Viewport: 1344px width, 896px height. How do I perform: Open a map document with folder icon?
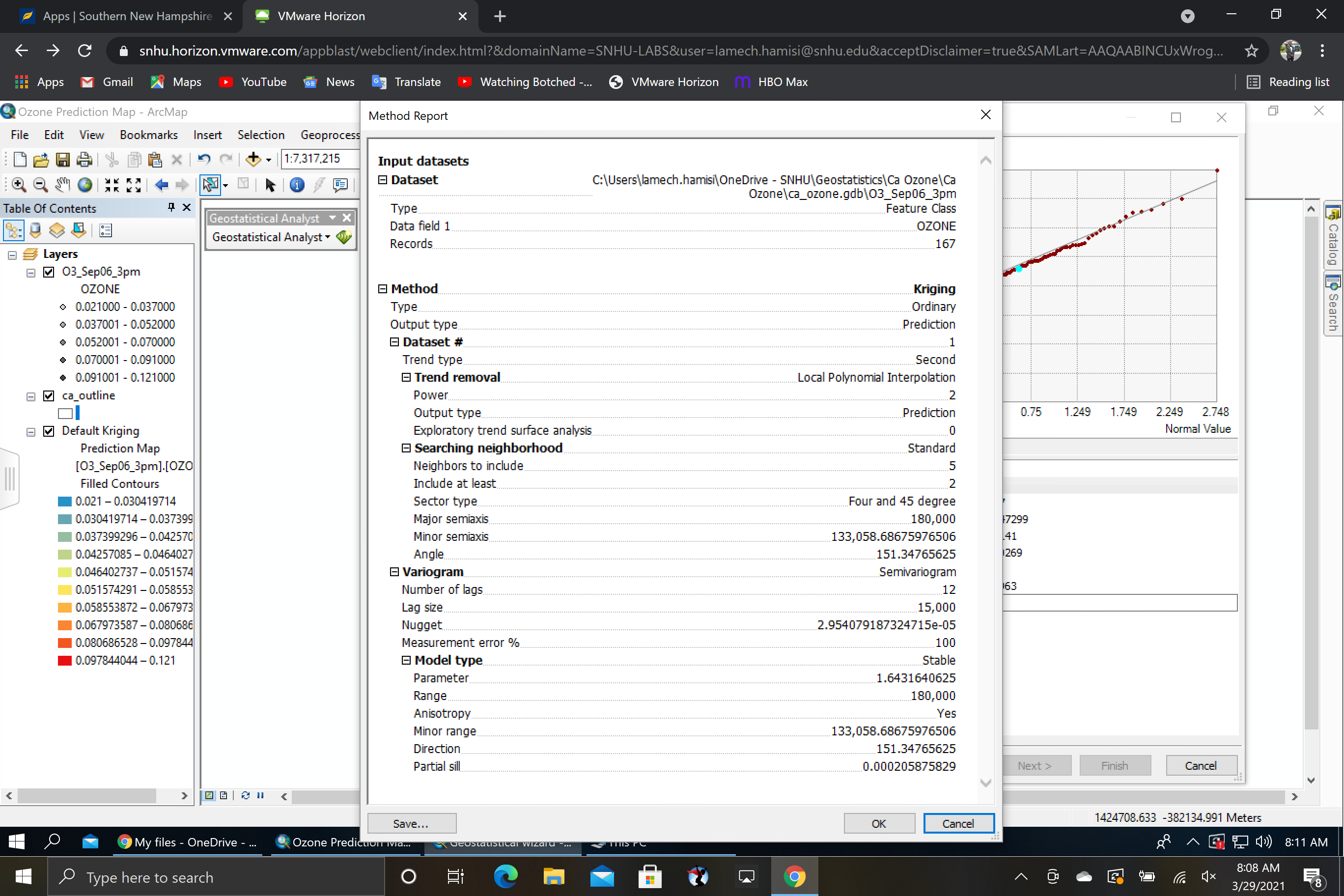tap(41, 160)
